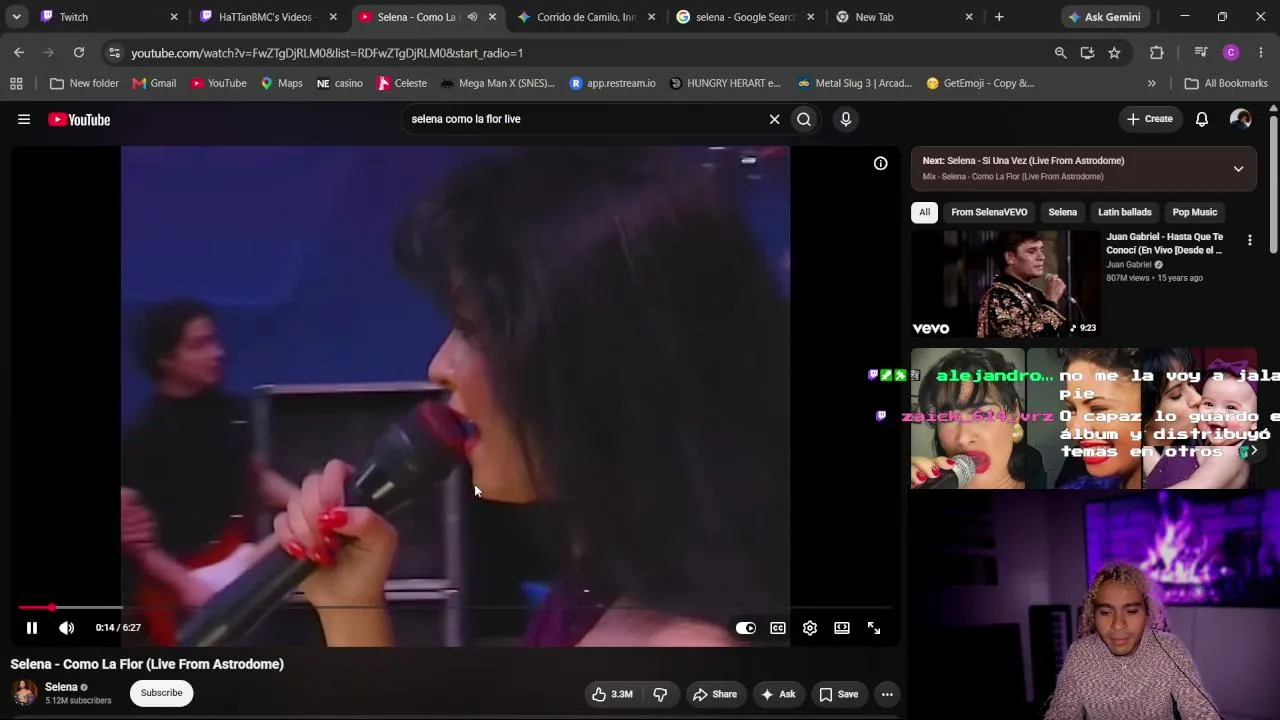The height and width of the screenshot is (720, 1280).
Task: Open the All Bookmarks folder
Action: (x=1226, y=83)
